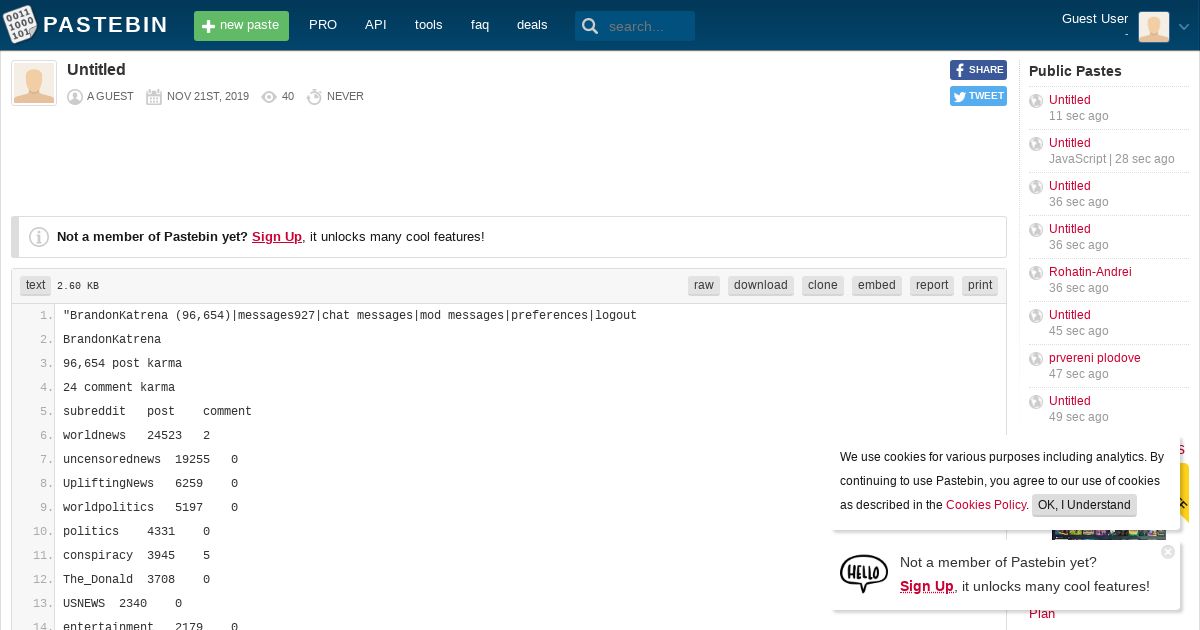The height and width of the screenshot is (630, 1200).
Task: Click the user icon beside A GUEST
Action: 75,97
